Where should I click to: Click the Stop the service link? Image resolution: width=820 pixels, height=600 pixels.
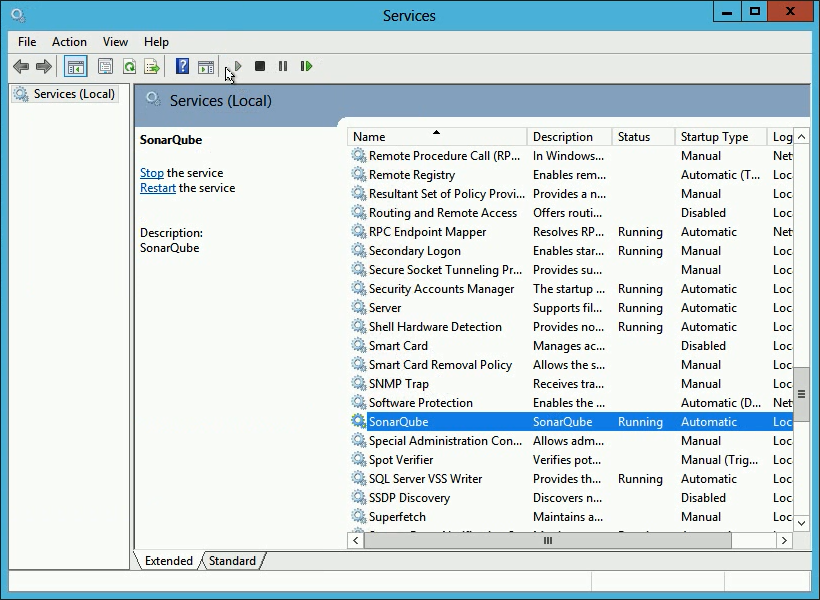(152, 173)
